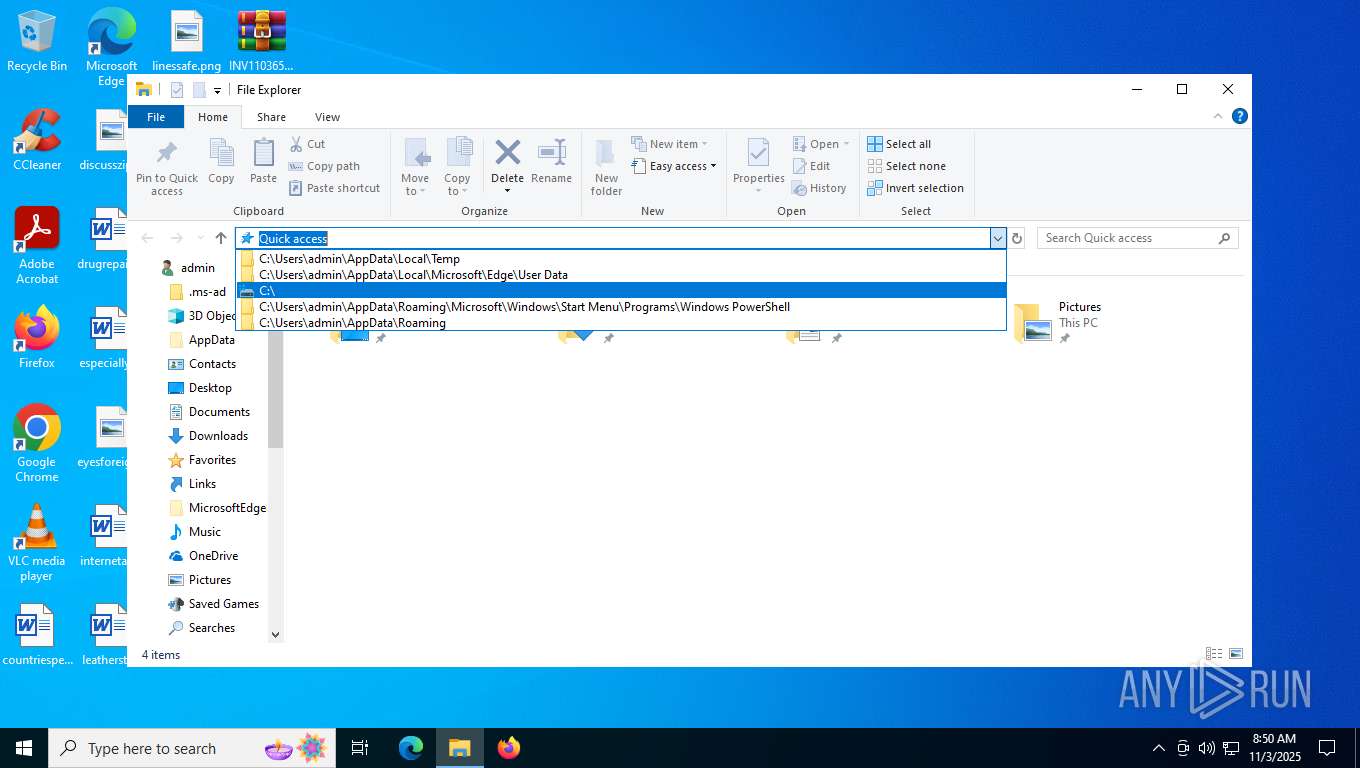Select the Edge\User Data path suggestion

click(621, 274)
